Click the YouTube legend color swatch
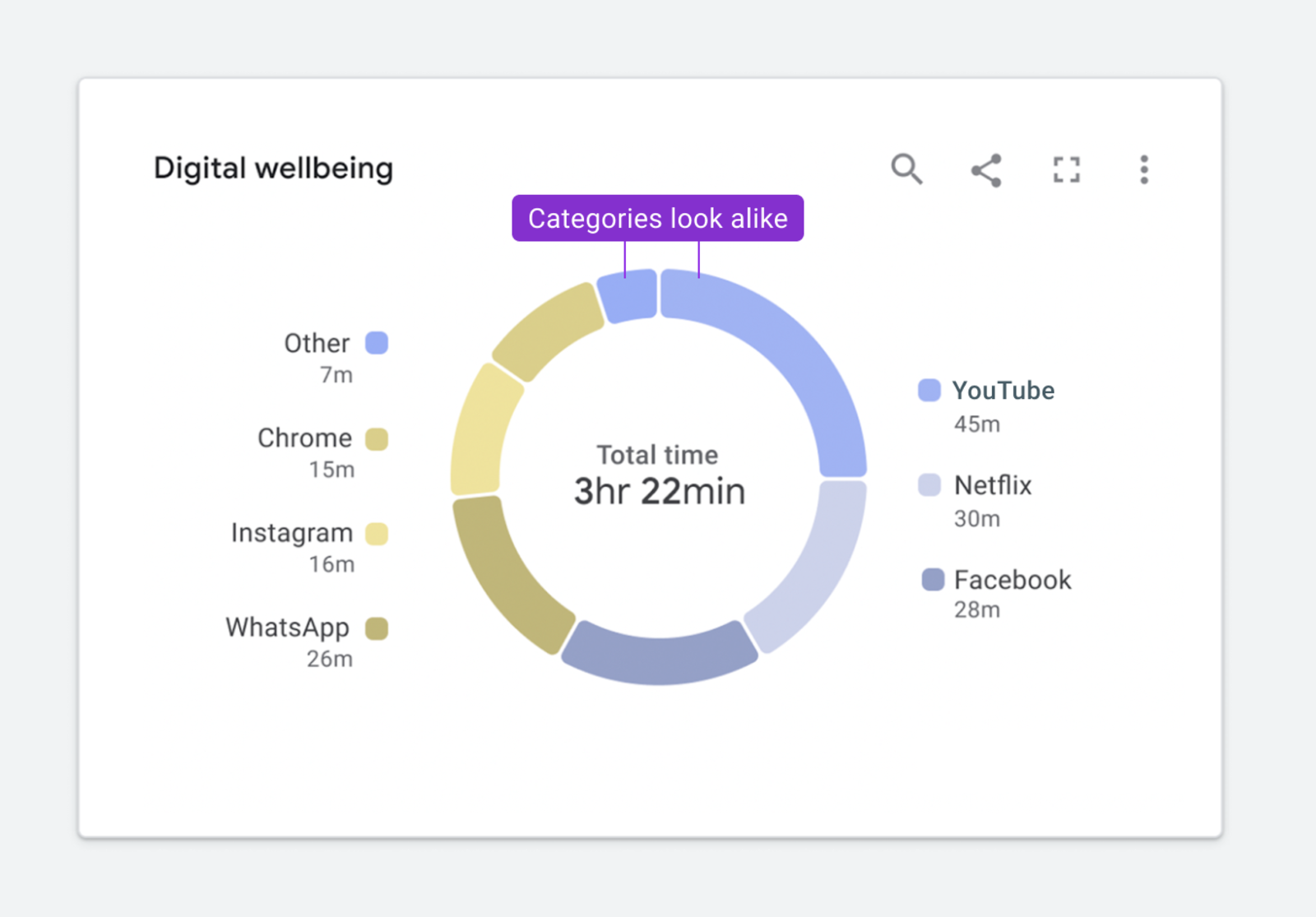Image resolution: width=1316 pixels, height=917 pixels. [928, 390]
